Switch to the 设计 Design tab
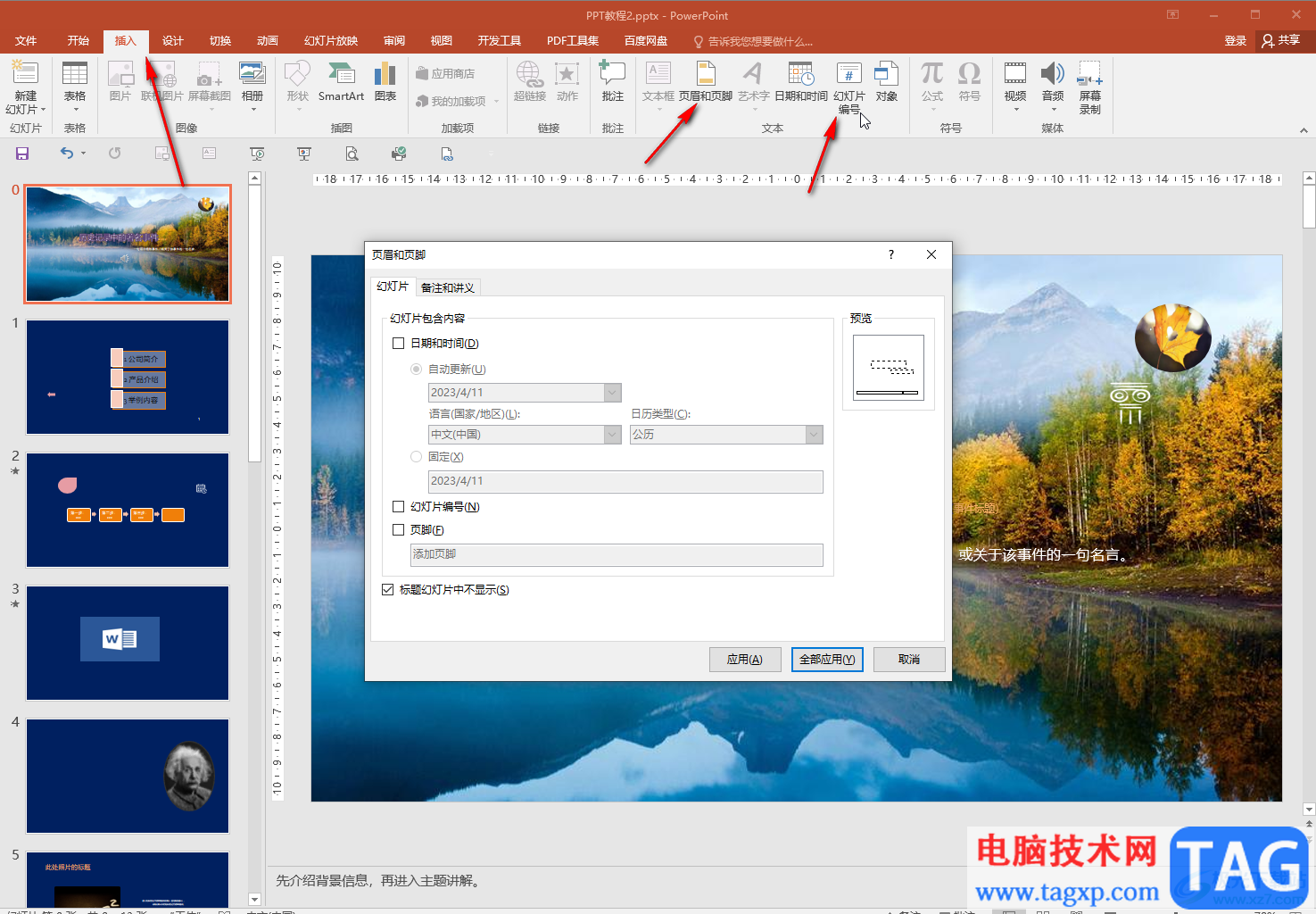This screenshot has width=1316, height=914. 173,41
